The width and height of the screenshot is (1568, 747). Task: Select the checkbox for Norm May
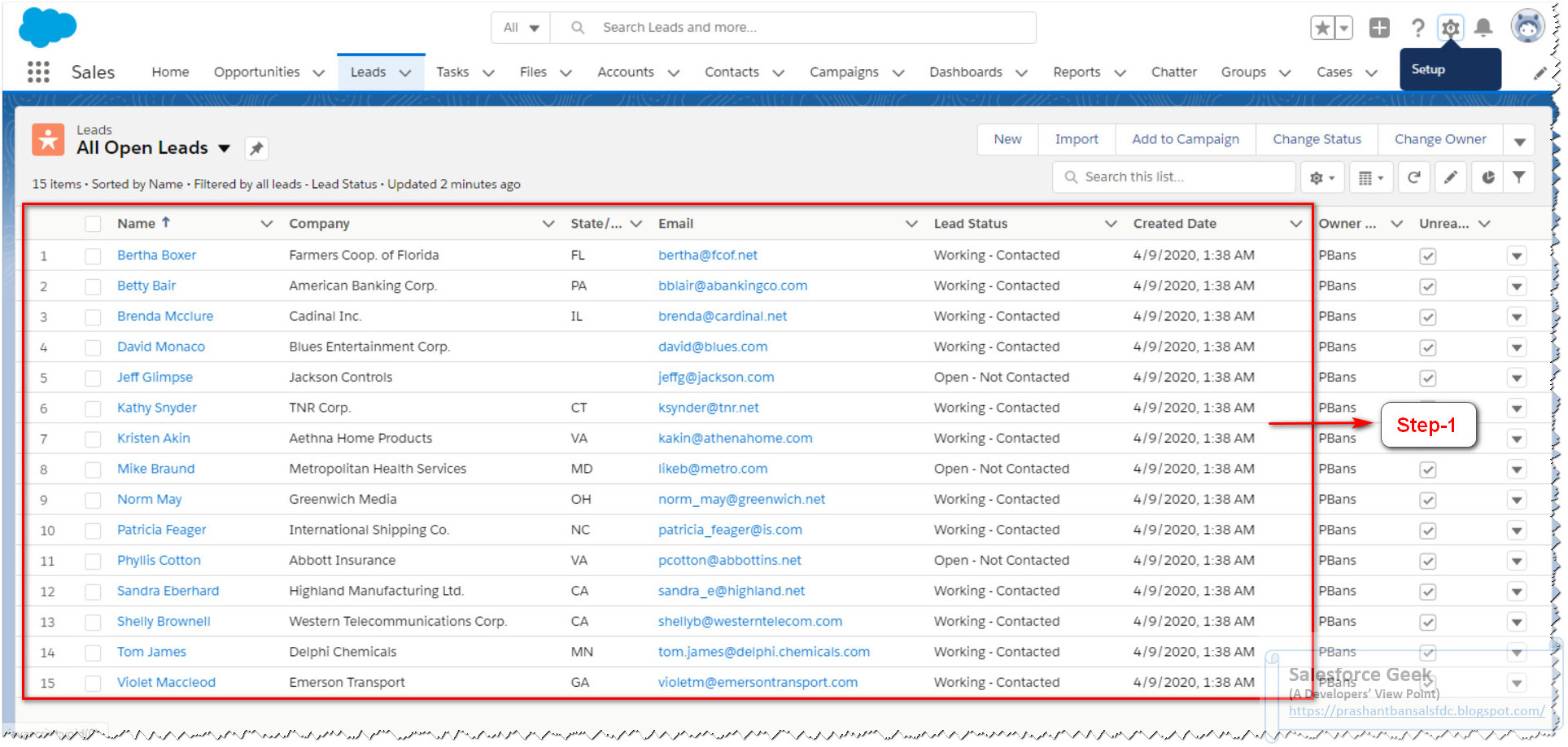click(93, 500)
